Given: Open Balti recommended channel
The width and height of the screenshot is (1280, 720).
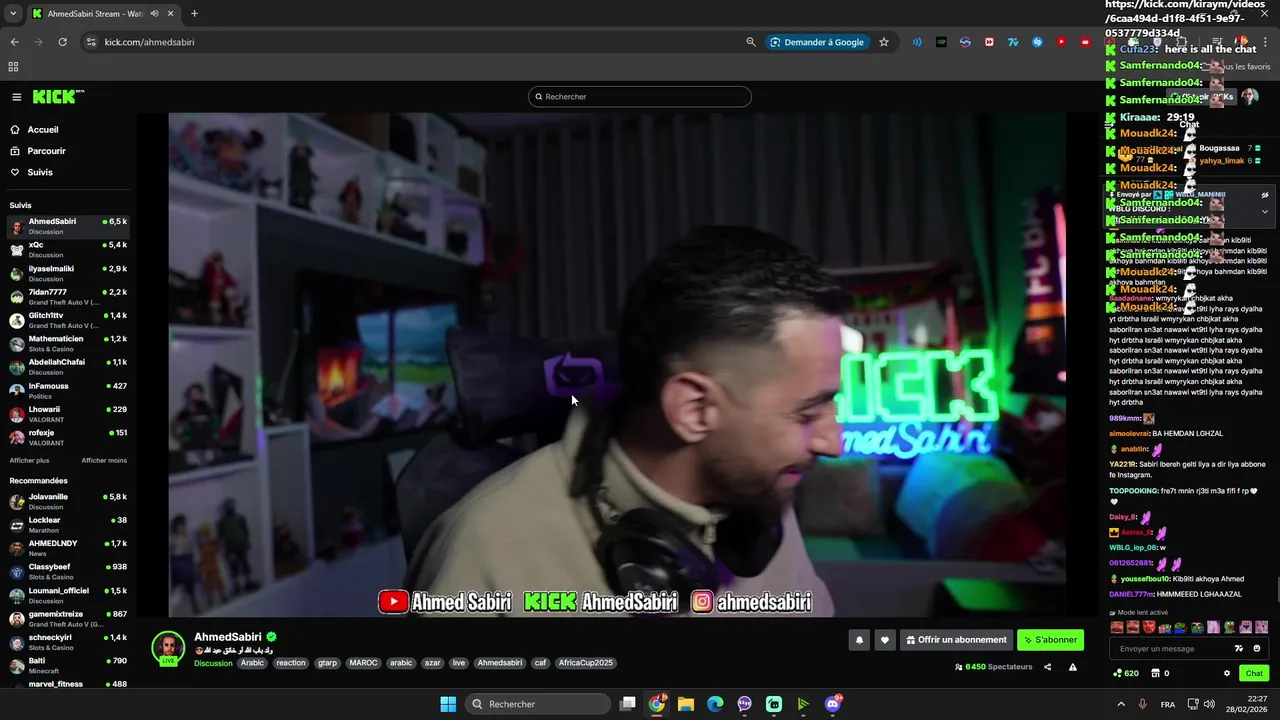Looking at the screenshot, I should (68, 665).
